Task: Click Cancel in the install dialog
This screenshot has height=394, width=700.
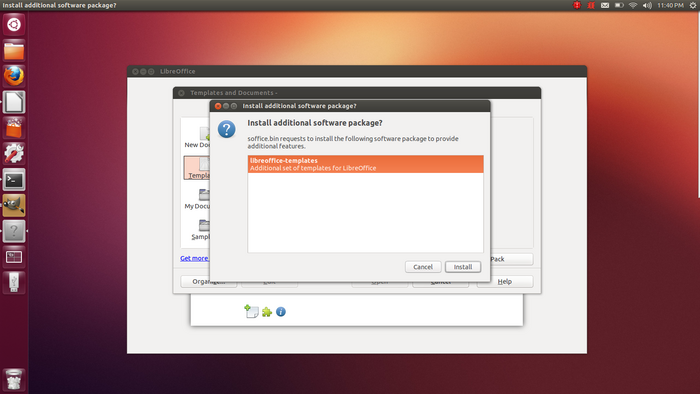Action: point(423,267)
